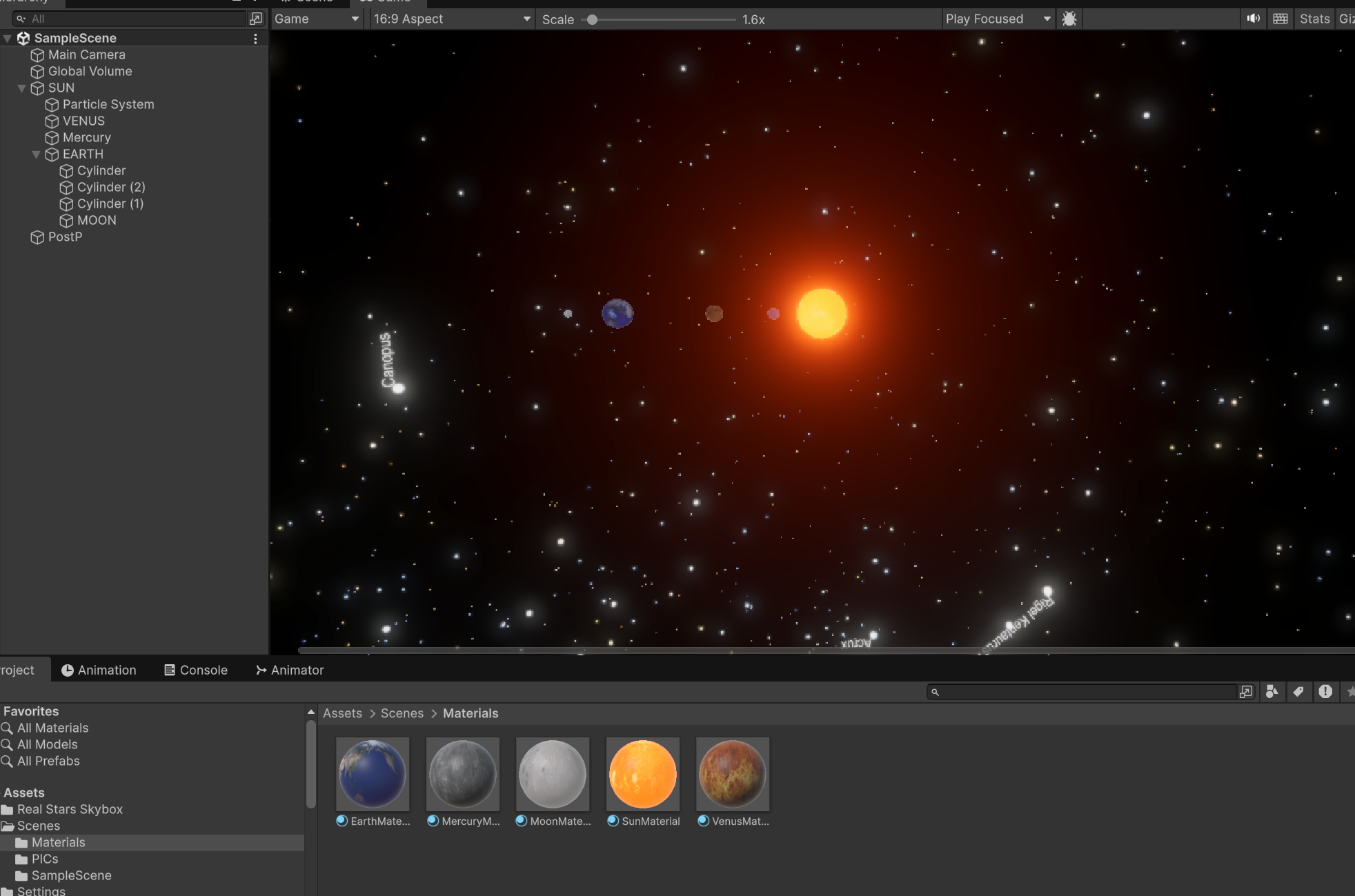
Task: Switch to the Console tab
Action: pyautogui.click(x=196, y=670)
